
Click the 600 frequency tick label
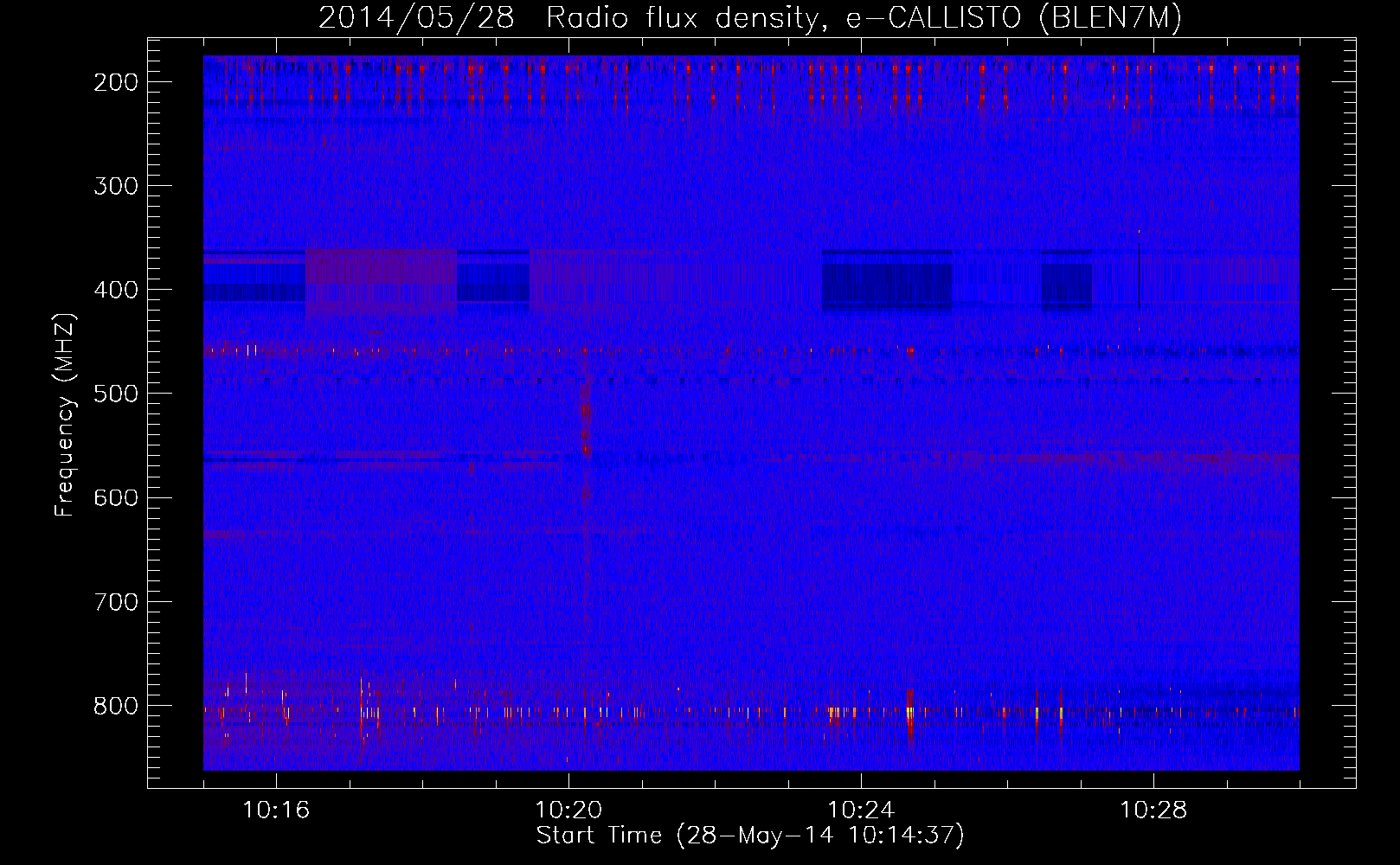pos(115,497)
